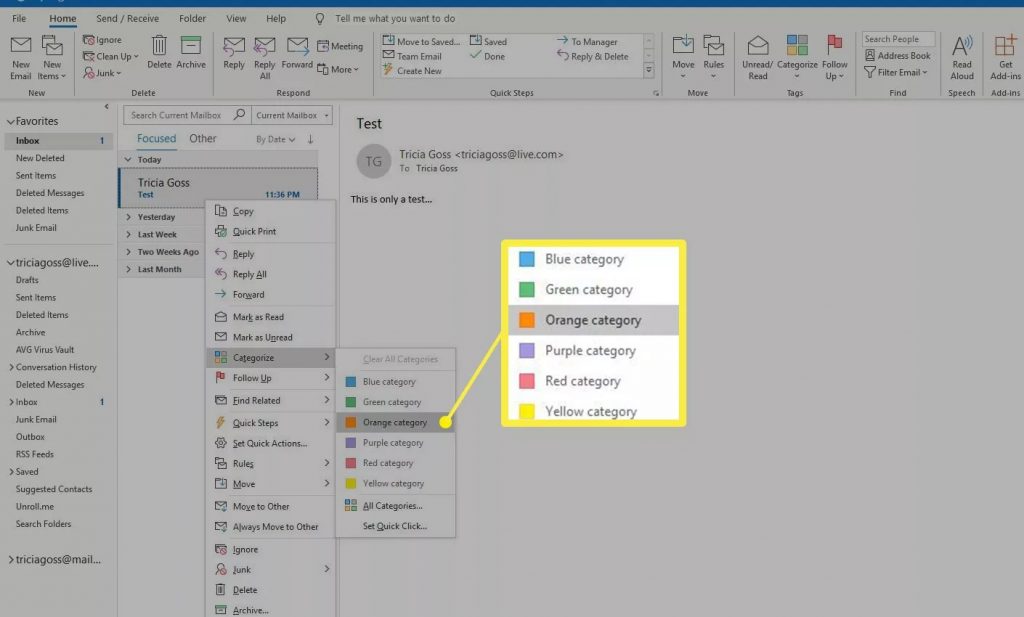Open Rules in the Move group
The height and width of the screenshot is (617, 1024).
click(714, 55)
